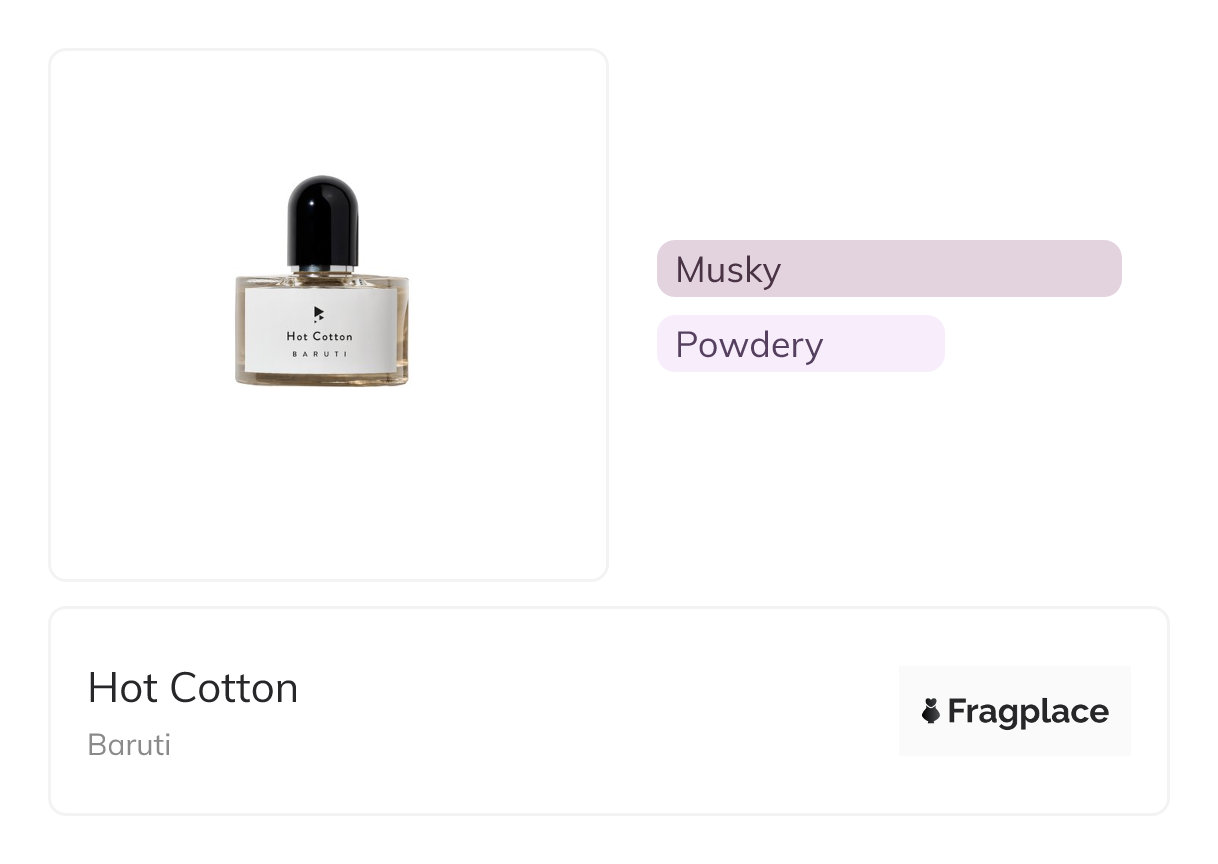Click the black perfume bottle cap

click(322, 220)
